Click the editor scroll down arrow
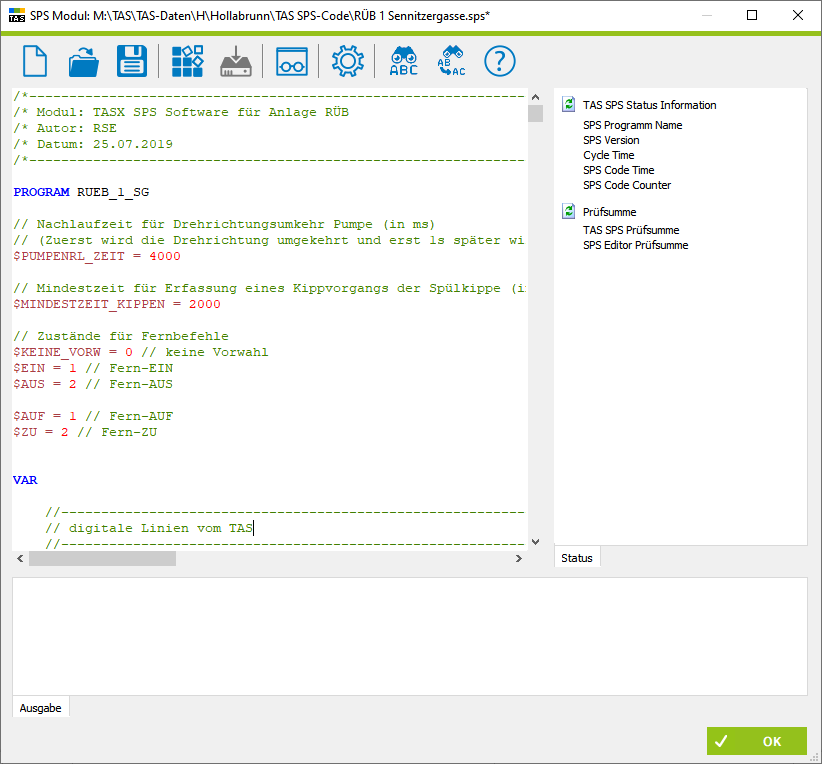This screenshot has width=822, height=764. click(535, 542)
